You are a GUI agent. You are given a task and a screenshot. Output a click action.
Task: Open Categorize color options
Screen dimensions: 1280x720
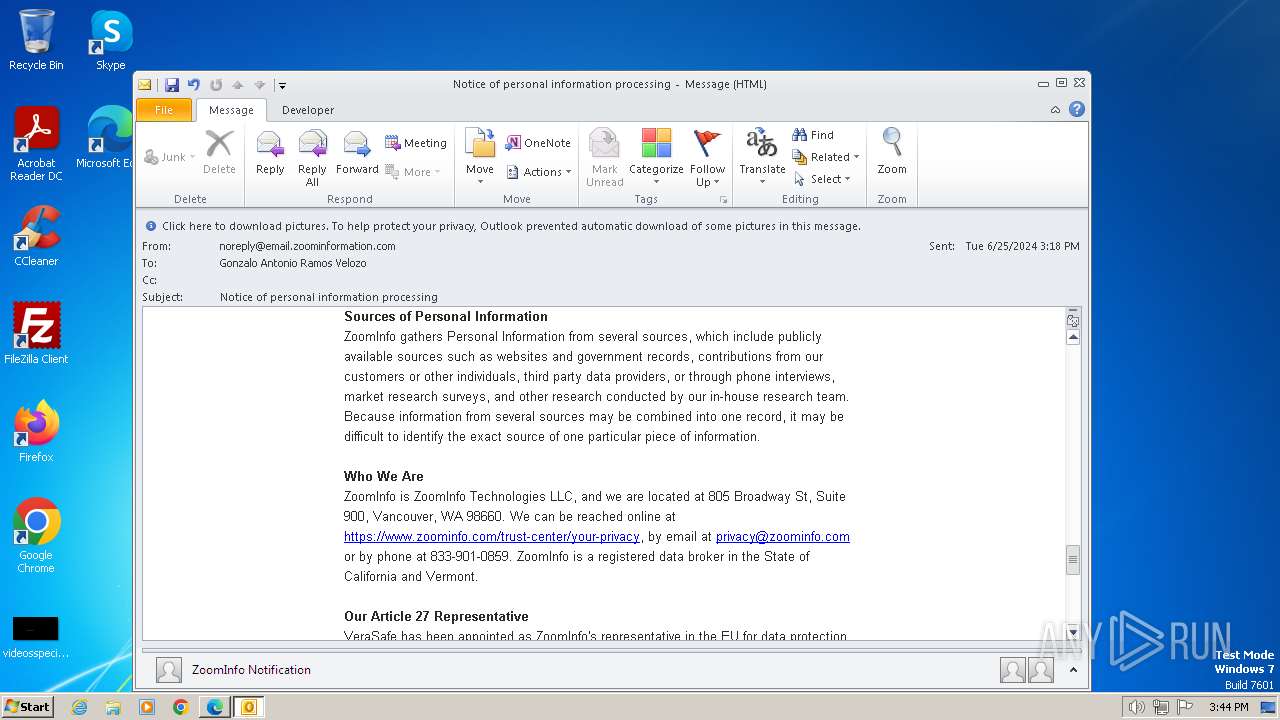tap(656, 158)
